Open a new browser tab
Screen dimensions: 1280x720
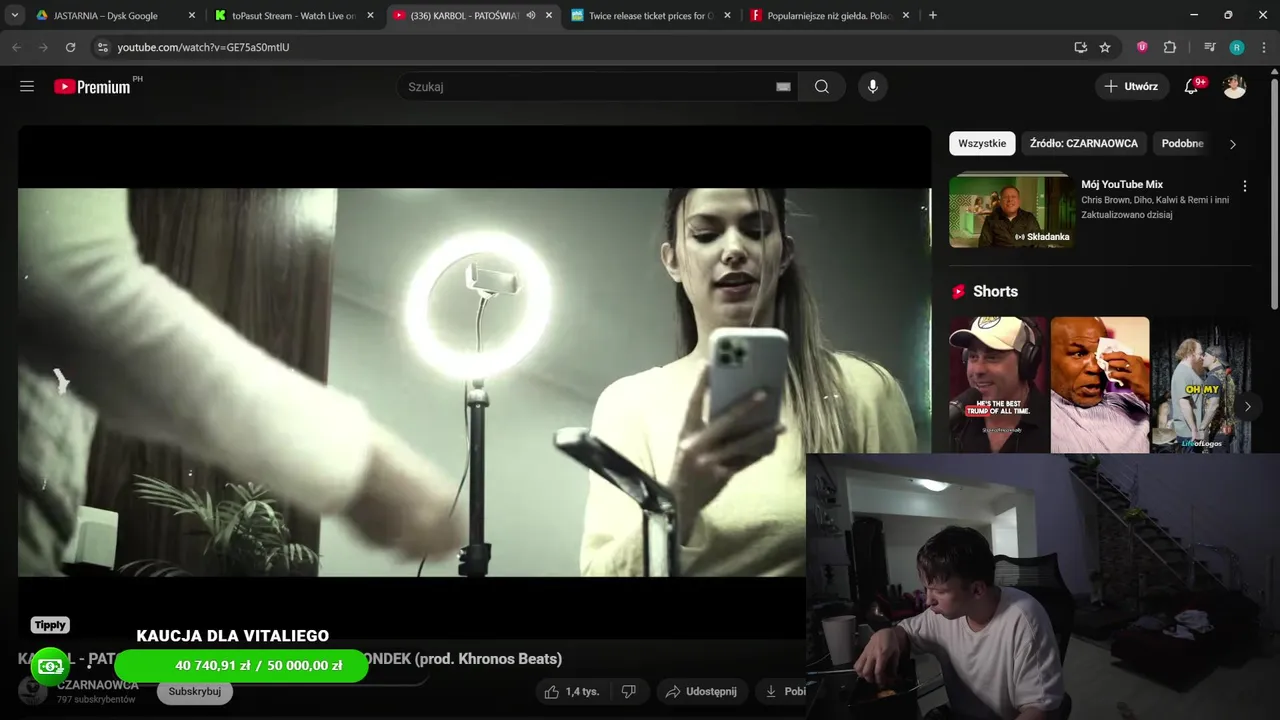933,15
